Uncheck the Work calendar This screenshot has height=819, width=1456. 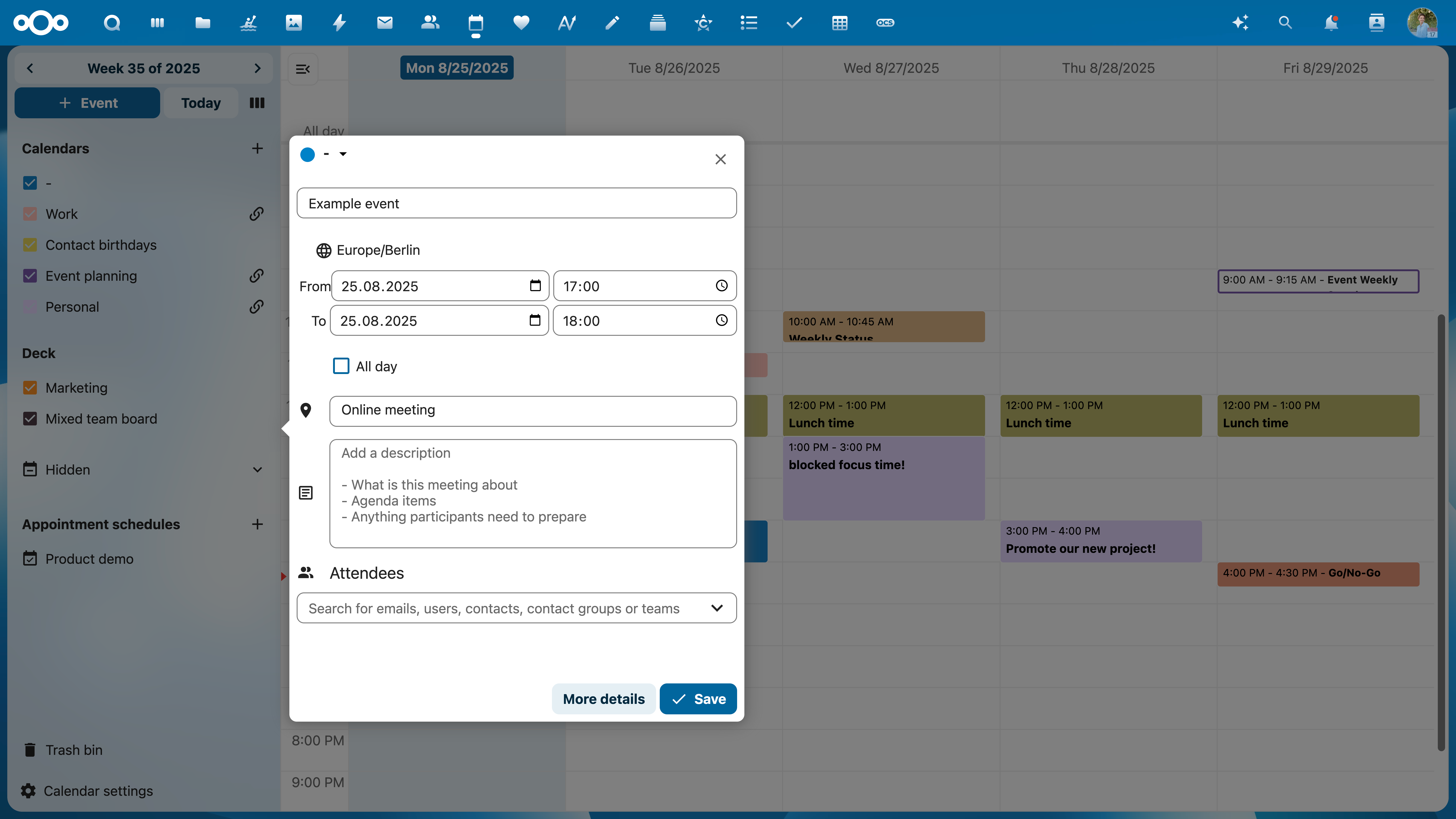click(30, 214)
